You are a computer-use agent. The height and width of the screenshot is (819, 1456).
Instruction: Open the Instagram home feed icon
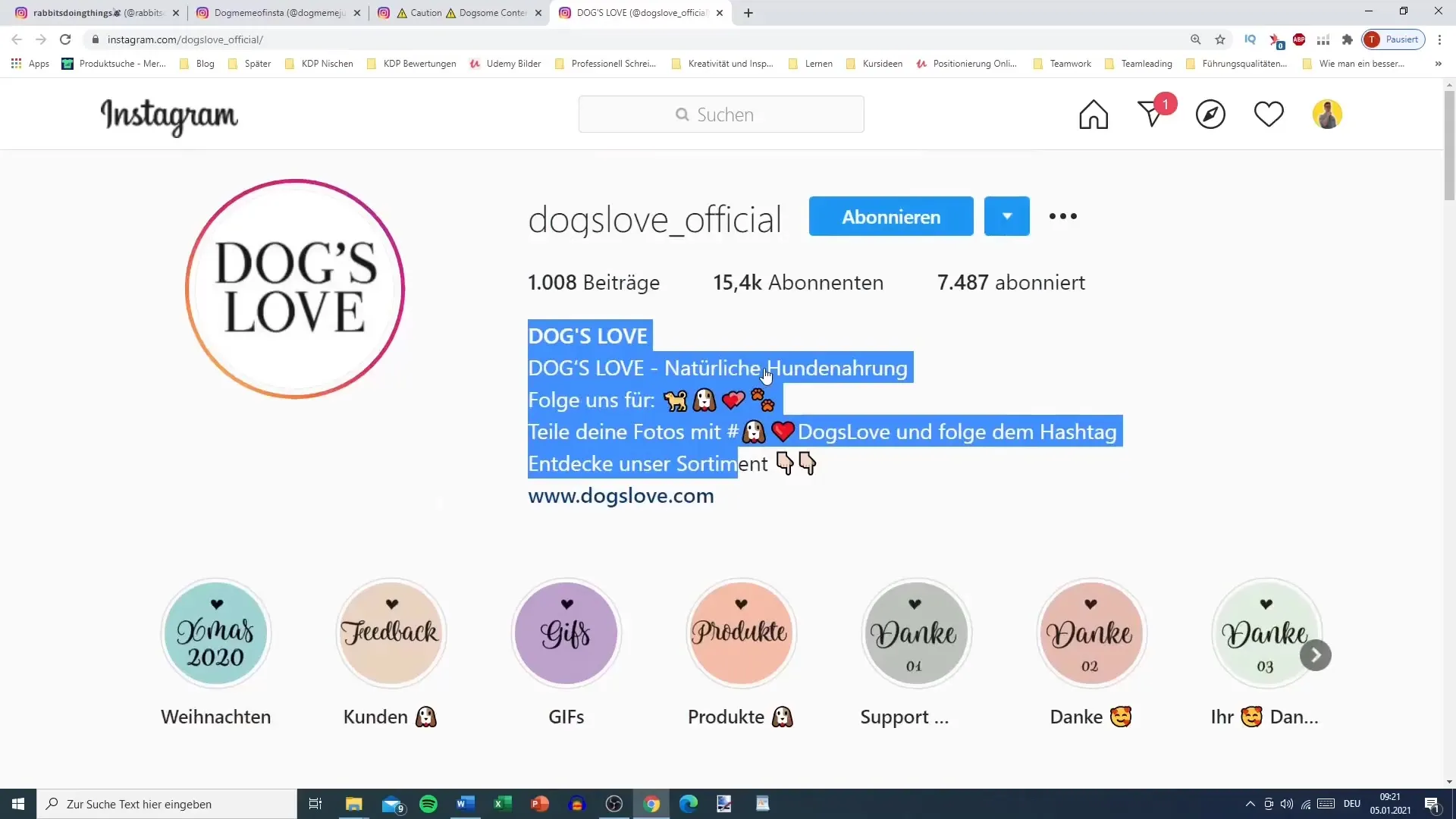[x=1094, y=115]
